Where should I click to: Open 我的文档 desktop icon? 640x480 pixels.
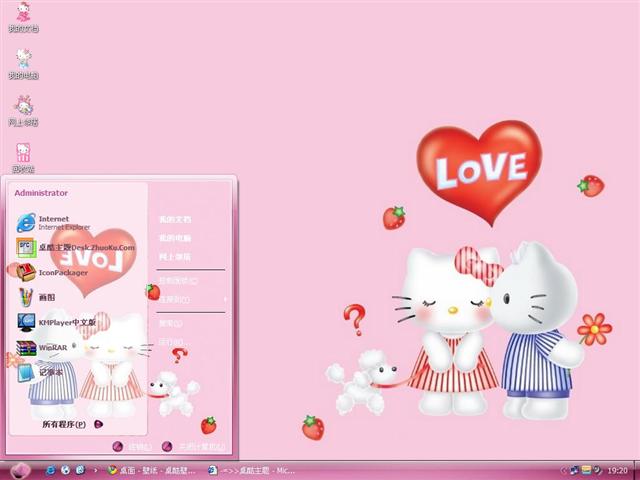[x=23, y=17]
